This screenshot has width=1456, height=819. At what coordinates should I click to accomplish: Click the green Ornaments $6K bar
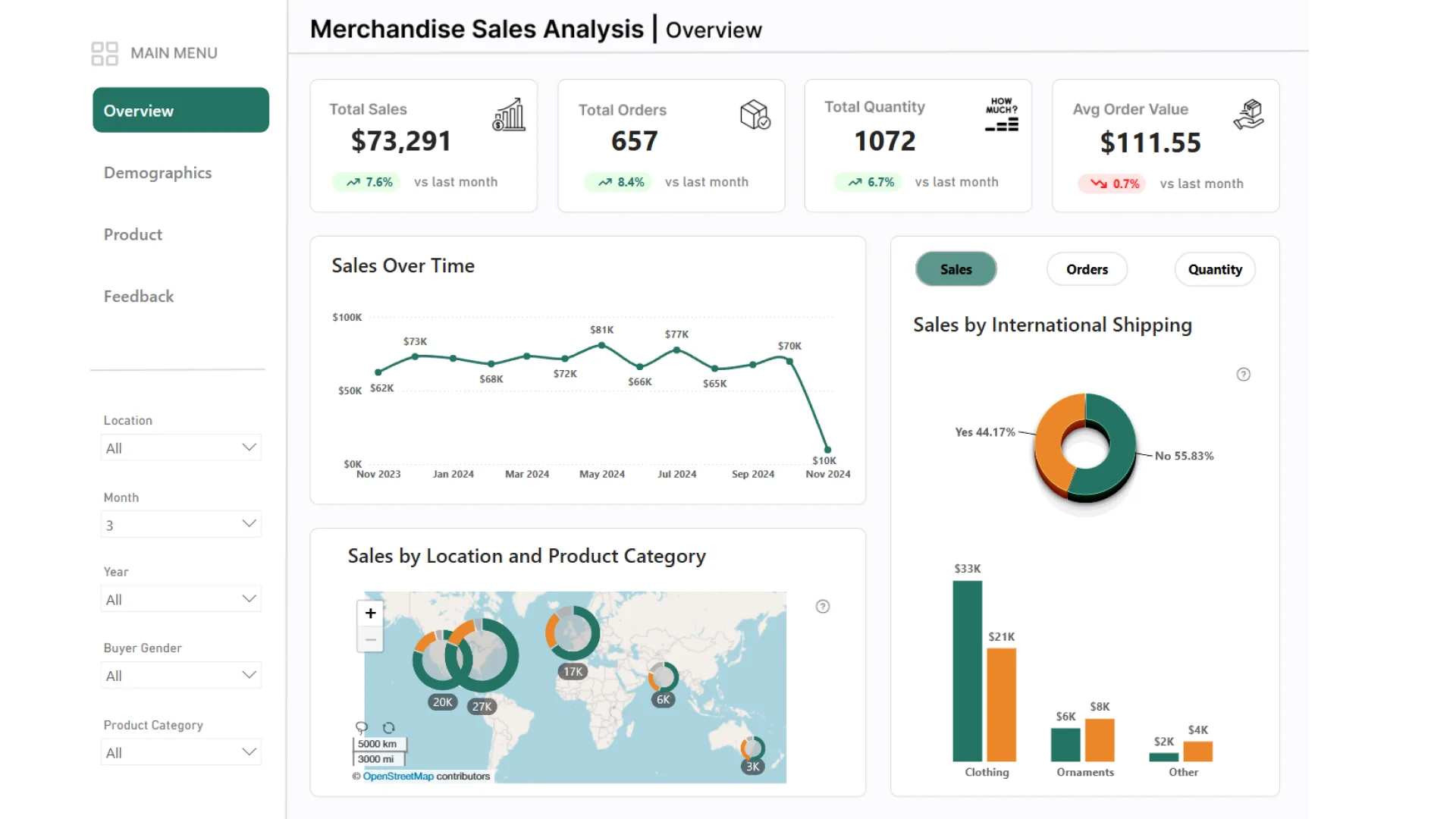tap(1065, 745)
